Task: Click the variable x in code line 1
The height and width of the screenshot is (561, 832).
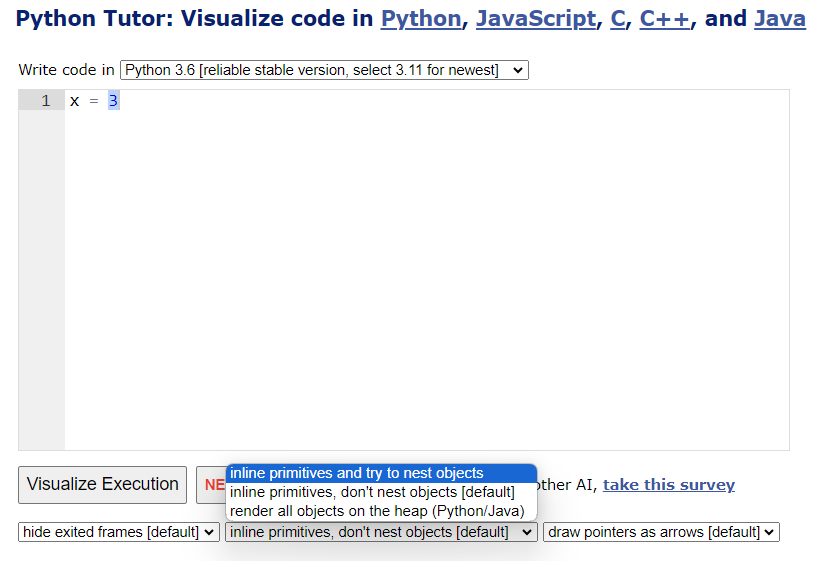Action: point(74,101)
